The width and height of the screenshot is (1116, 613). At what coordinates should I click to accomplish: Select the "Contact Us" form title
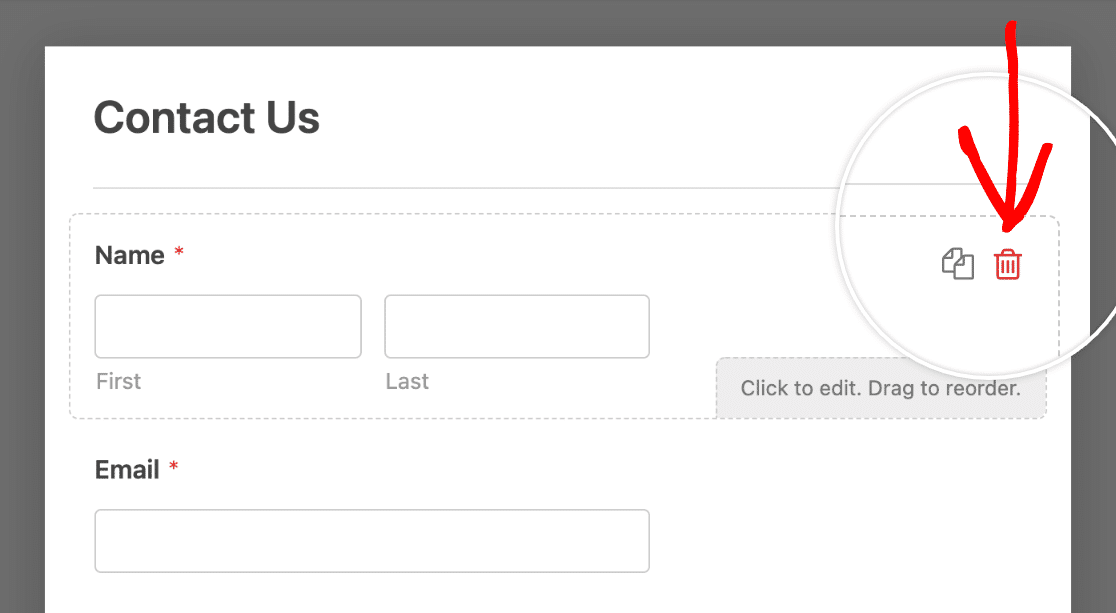point(206,118)
